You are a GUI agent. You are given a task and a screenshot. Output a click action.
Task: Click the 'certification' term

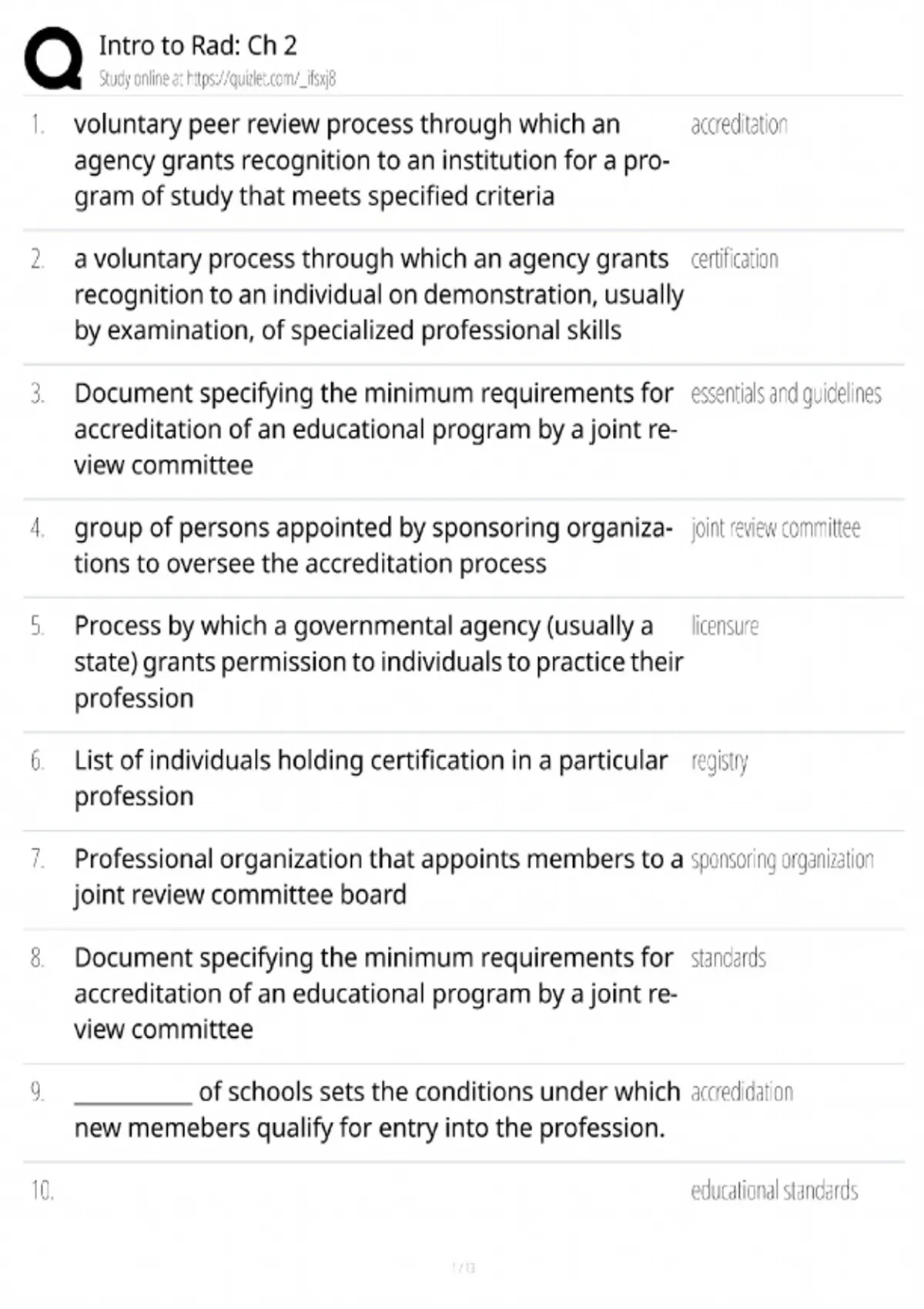tap(734, 259)
